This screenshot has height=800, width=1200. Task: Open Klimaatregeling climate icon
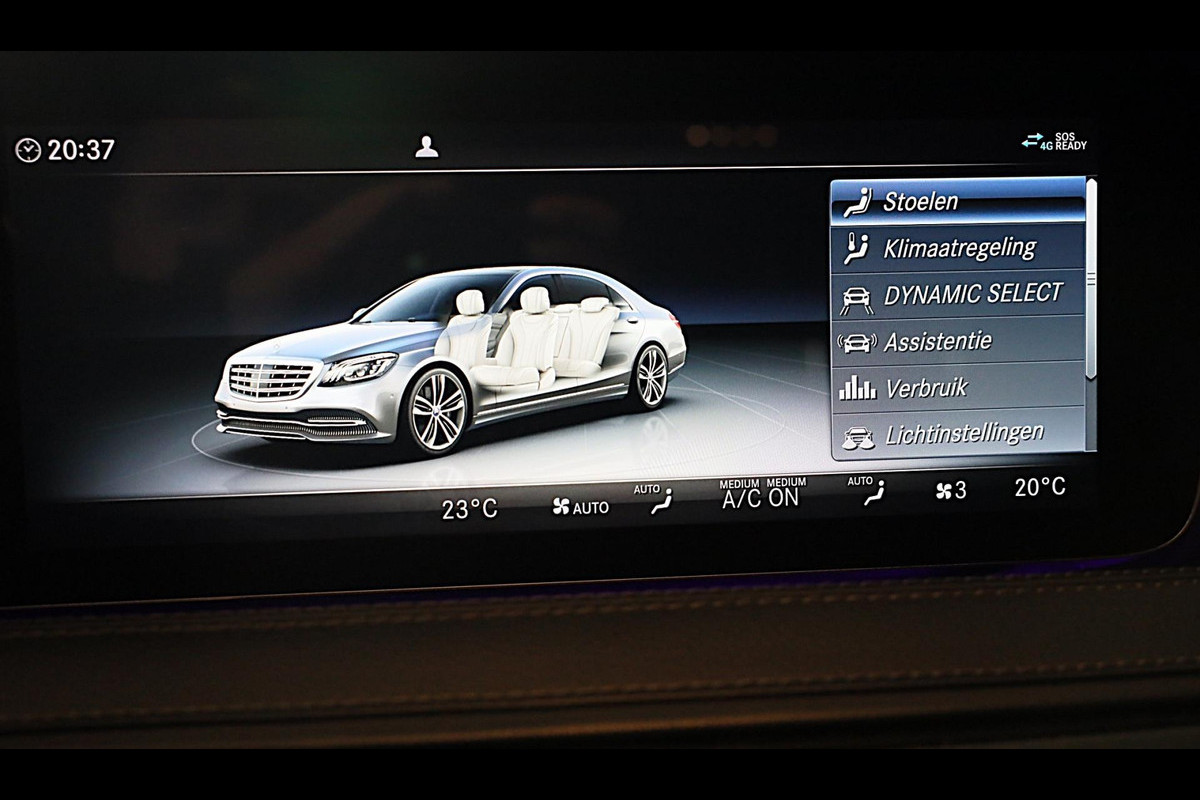tap(856, 248)
